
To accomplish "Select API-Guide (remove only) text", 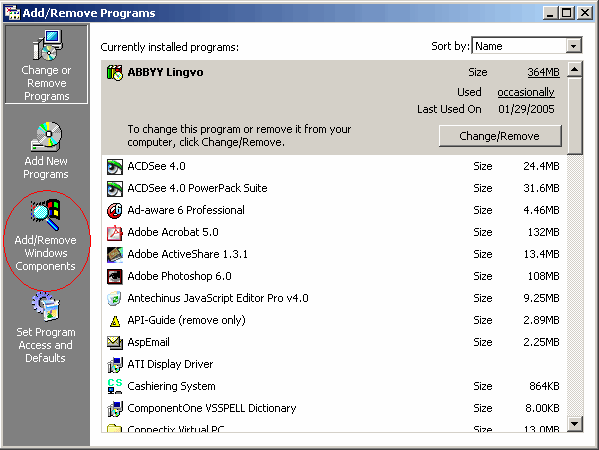I will [x=186, y=320].
